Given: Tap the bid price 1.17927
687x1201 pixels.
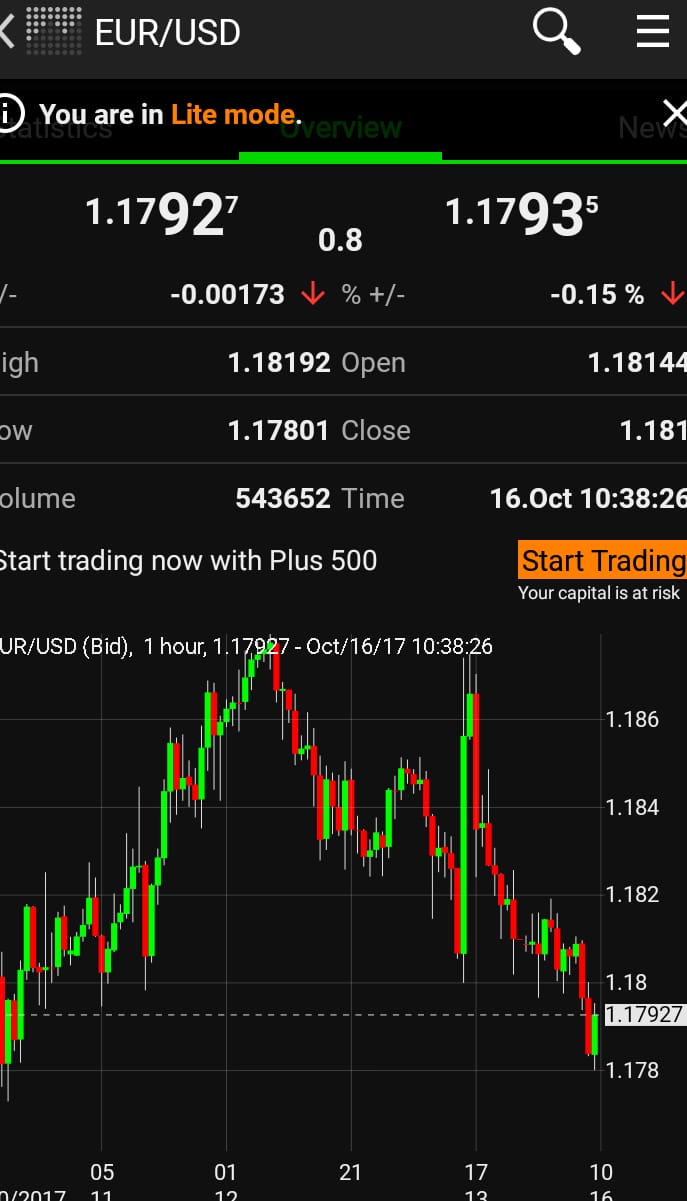Looking at the screenshot, I should 162,214.
